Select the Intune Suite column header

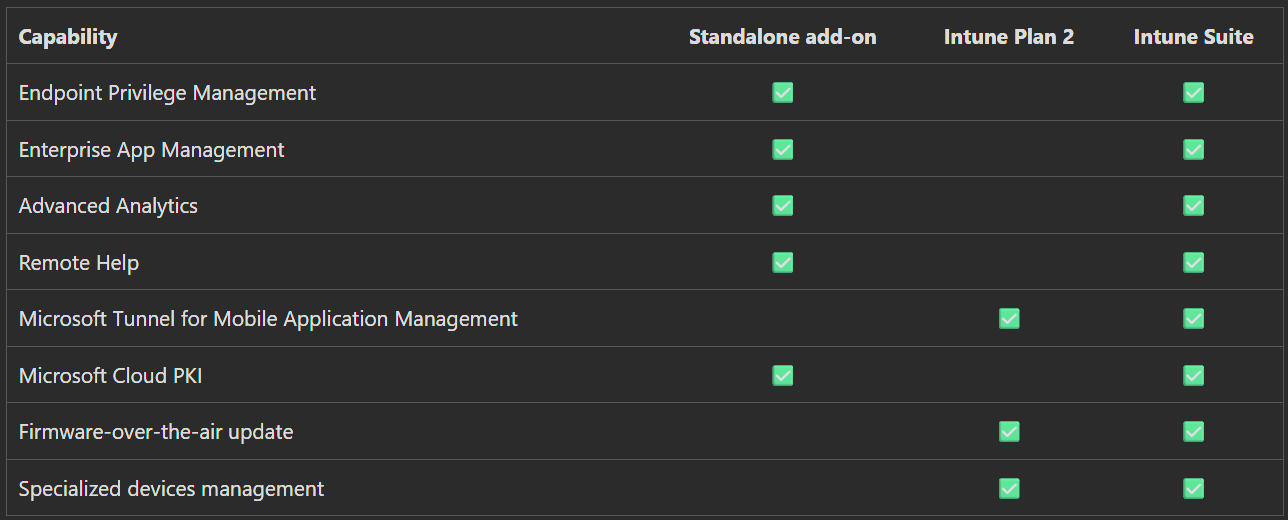tap(1193, 37)
